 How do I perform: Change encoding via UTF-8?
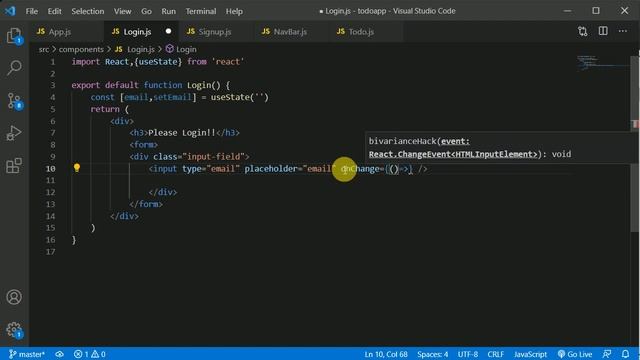pyautogui.click(x=468, y=354)
